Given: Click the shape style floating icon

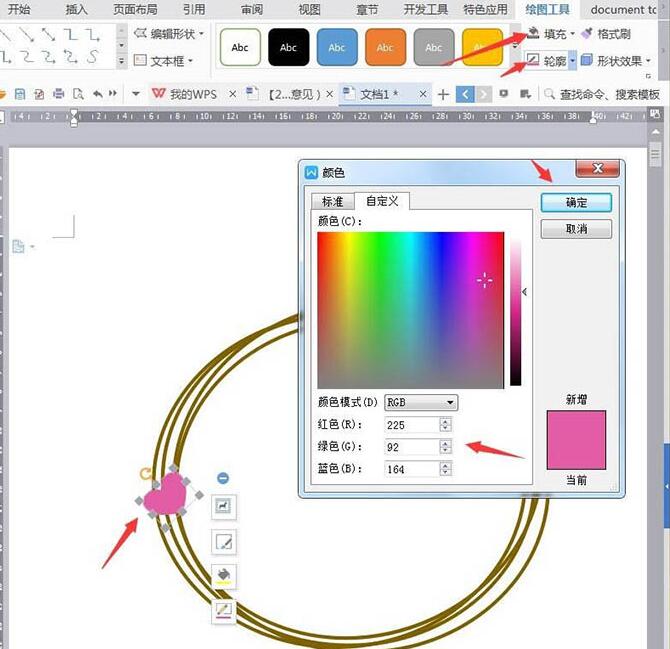Looking at the screenshot, I should tap(224, 542).
